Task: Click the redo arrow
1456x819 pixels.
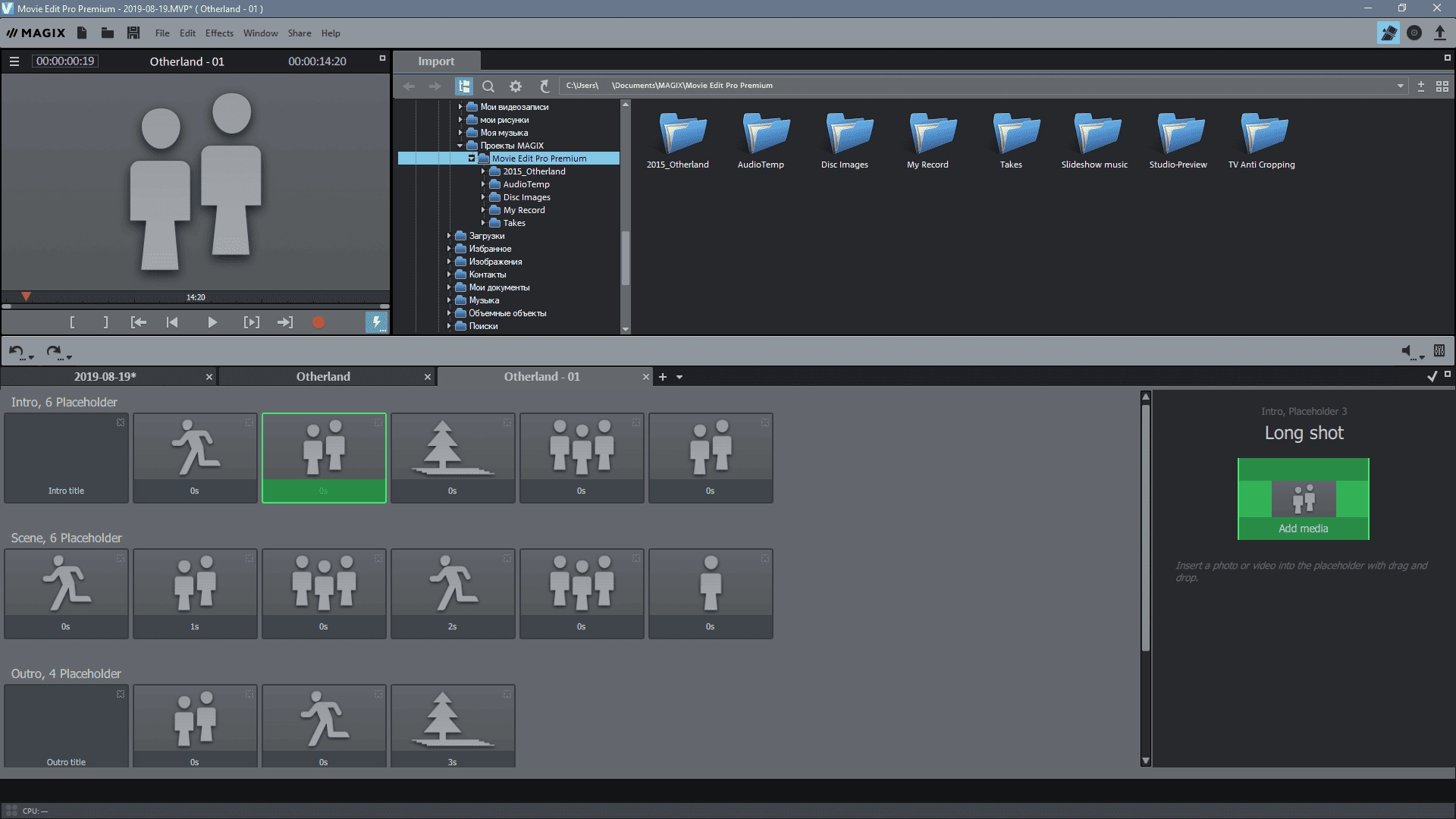Action: [x=53, y=351]
